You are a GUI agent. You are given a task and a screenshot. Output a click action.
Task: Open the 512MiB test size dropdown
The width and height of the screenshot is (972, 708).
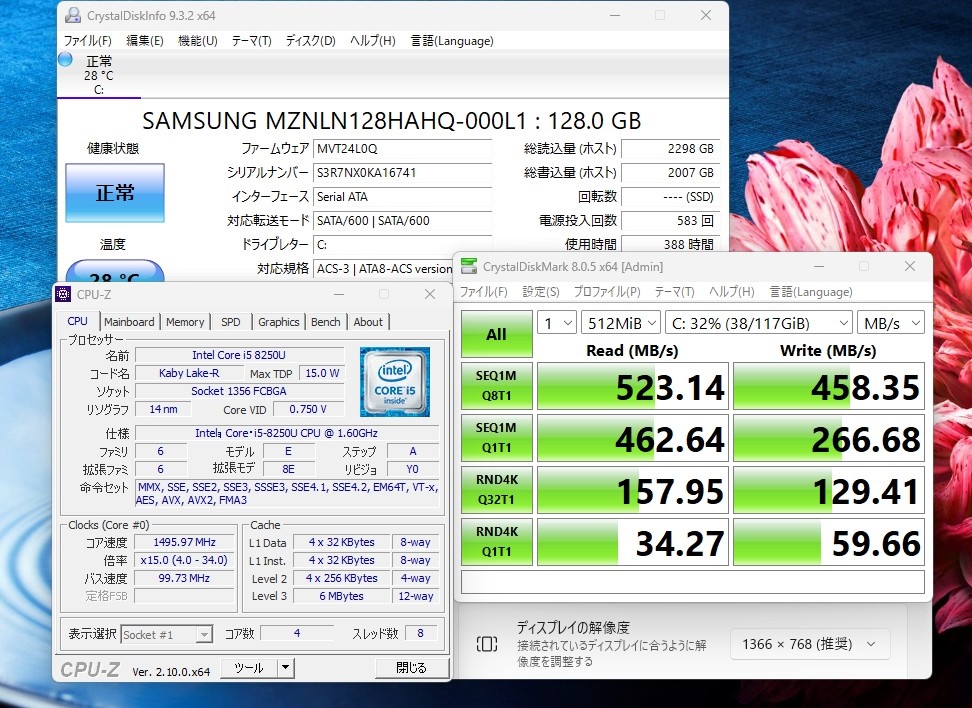pyautogui.click(x=621, y=323)
